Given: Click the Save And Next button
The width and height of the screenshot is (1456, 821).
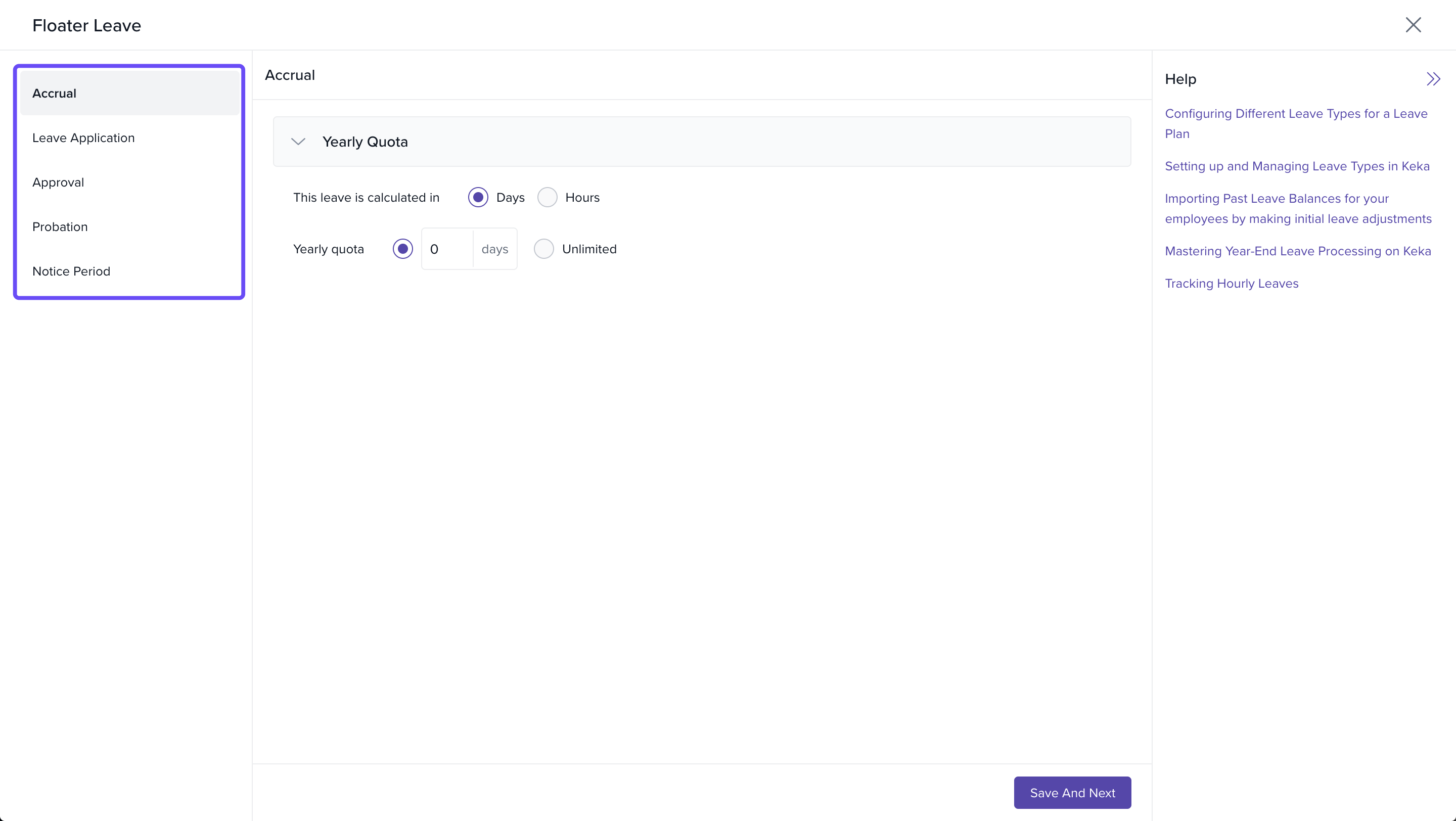Looking at the screenshot, I should coord(1072,792).
